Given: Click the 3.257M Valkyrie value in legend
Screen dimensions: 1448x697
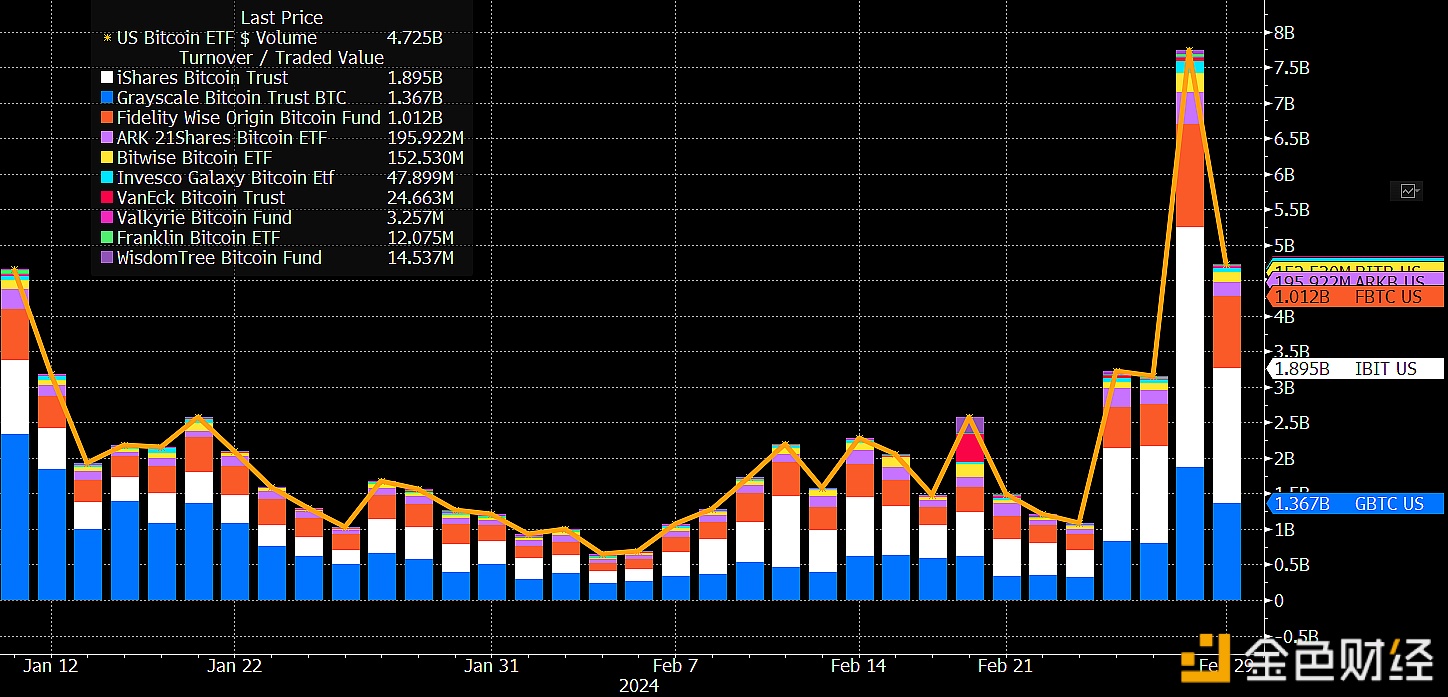Looking at the screenshot, I should 416,218.
